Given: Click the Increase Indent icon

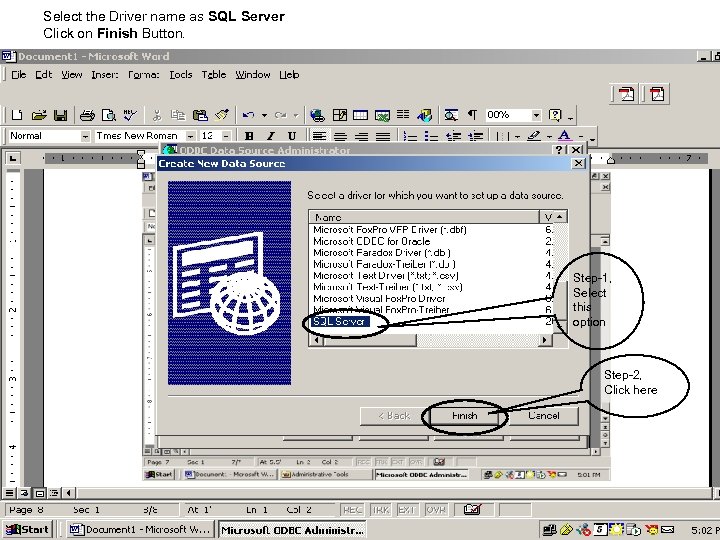Looking at the screenshot, I should pyautogui.click(x=475, y=136).
